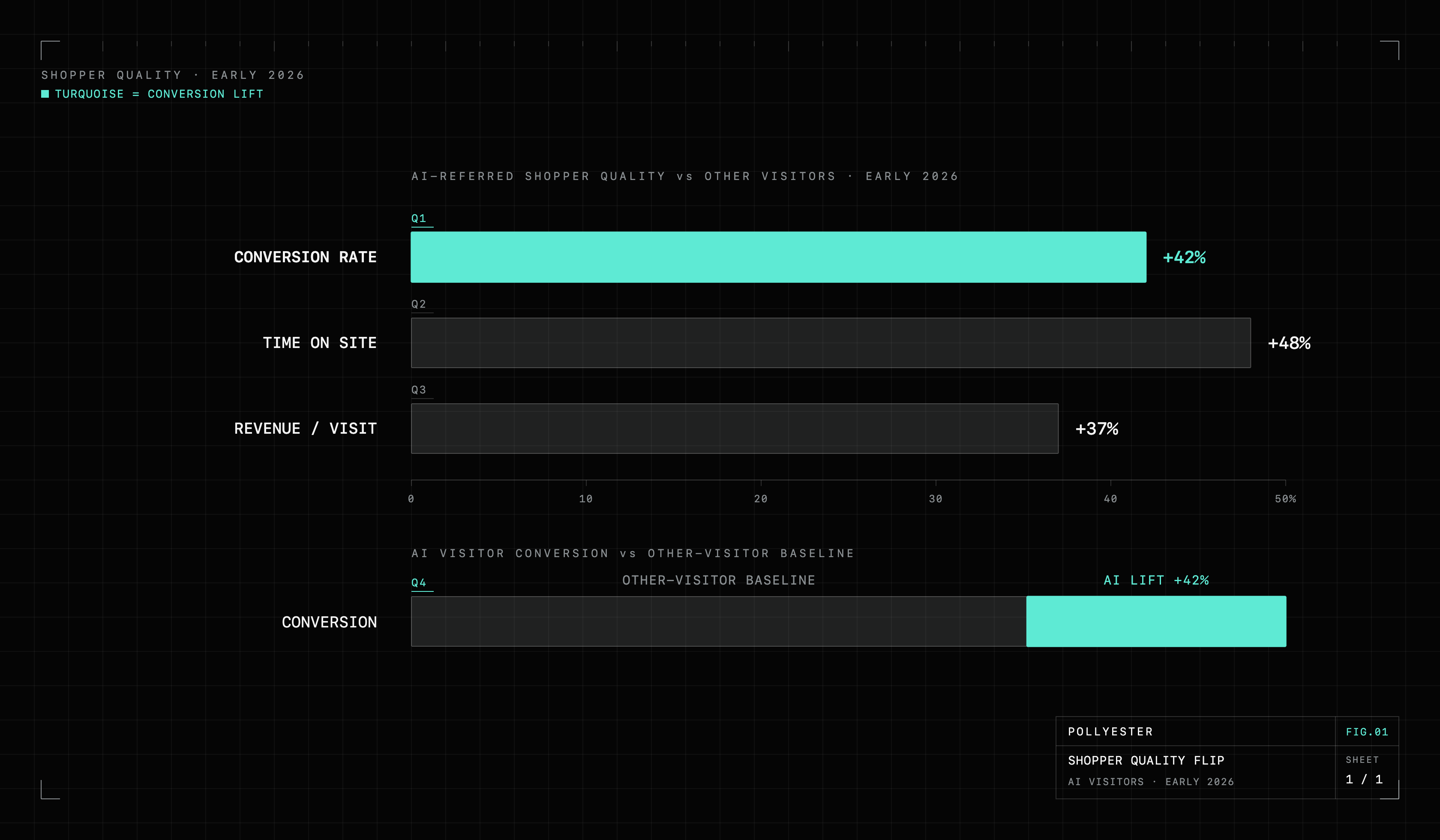This screenshot has height=840, width=1440.
Task: Click the 'FIG.01' figure label
Action: 1366,732
